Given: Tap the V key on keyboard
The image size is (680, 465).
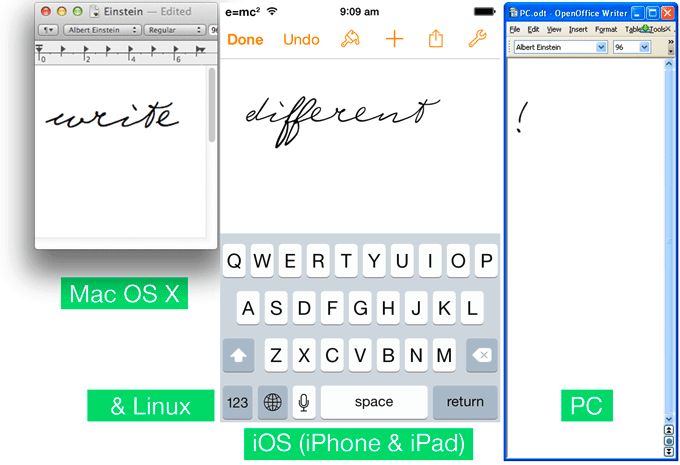Looking at the screenshot, I should (x=360, y=355).
